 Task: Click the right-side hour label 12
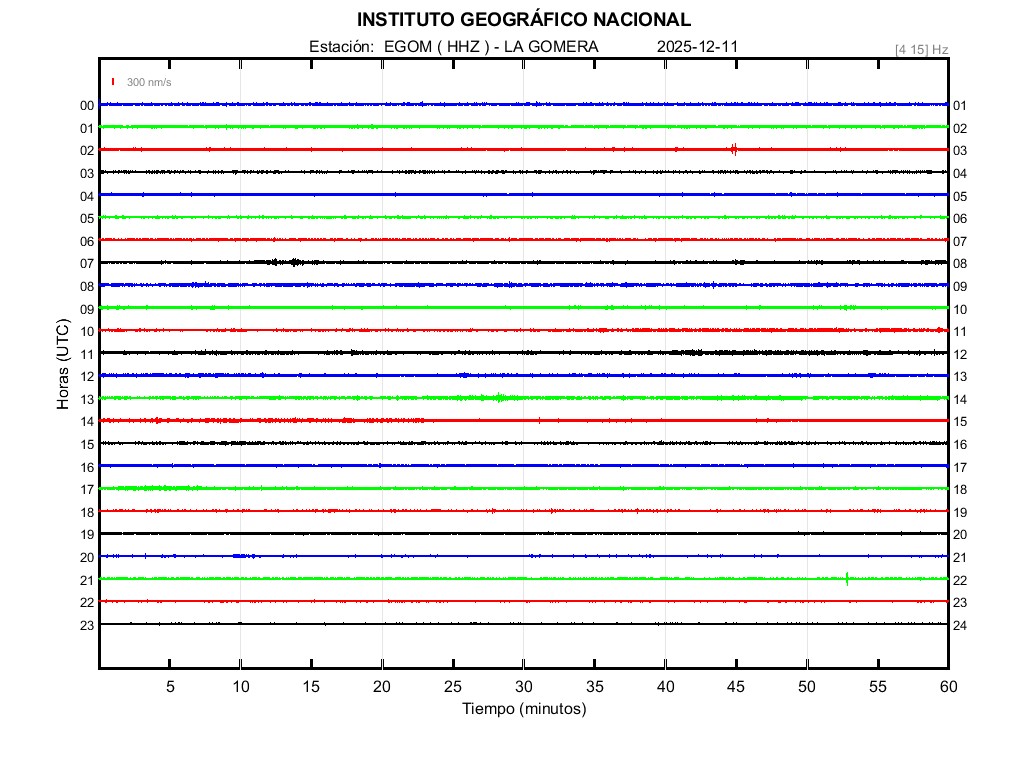click(960, 354)
